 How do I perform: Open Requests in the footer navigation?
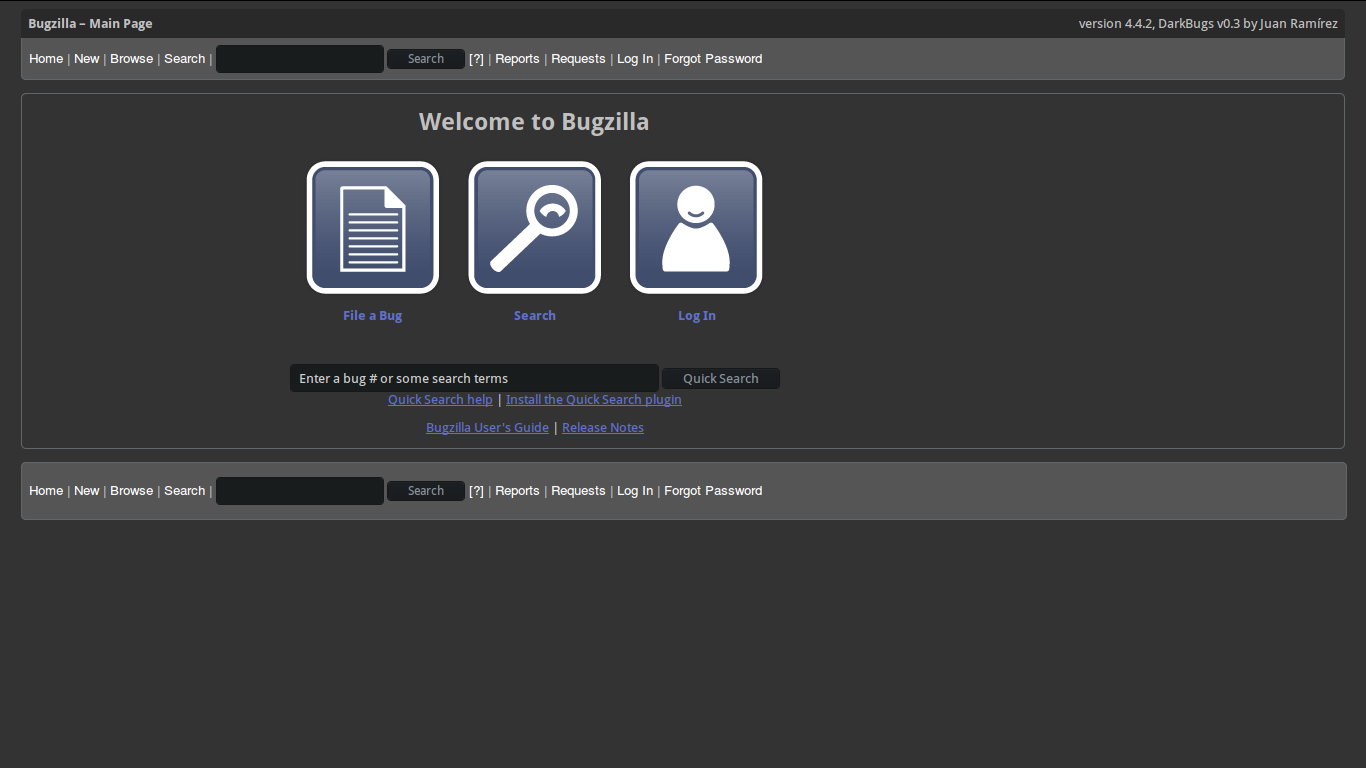pos(578,491)
